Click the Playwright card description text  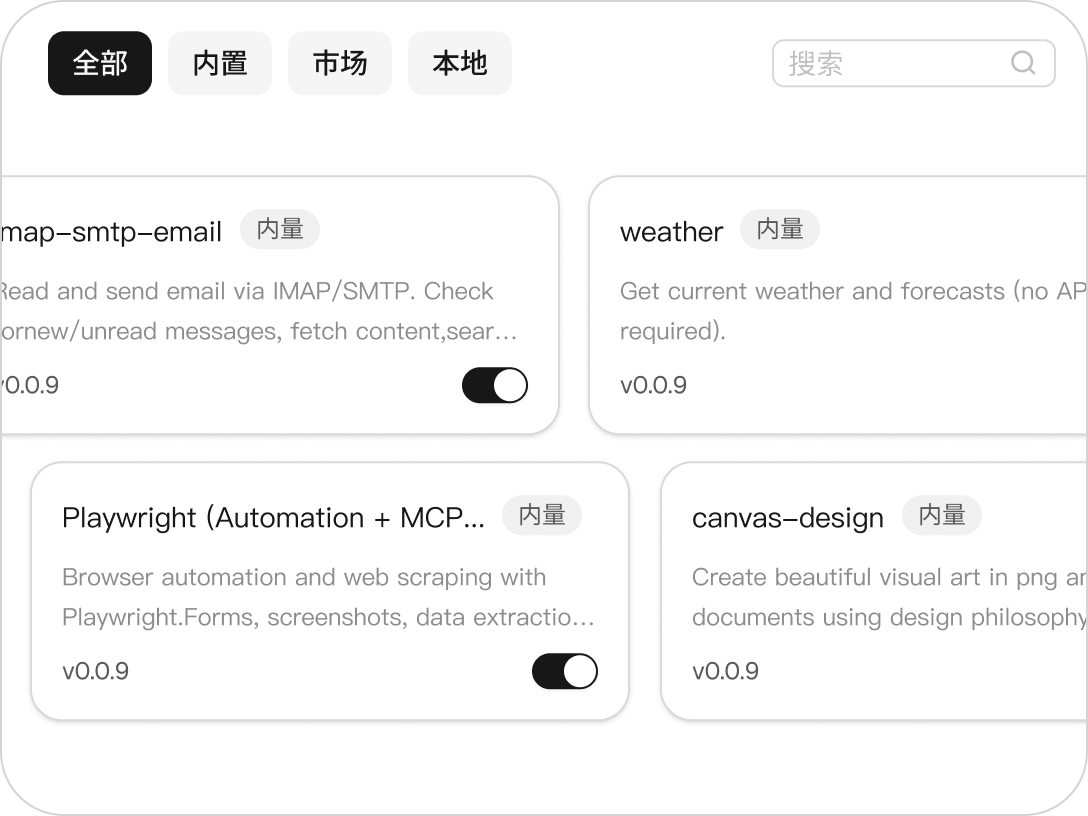(327, 597)
